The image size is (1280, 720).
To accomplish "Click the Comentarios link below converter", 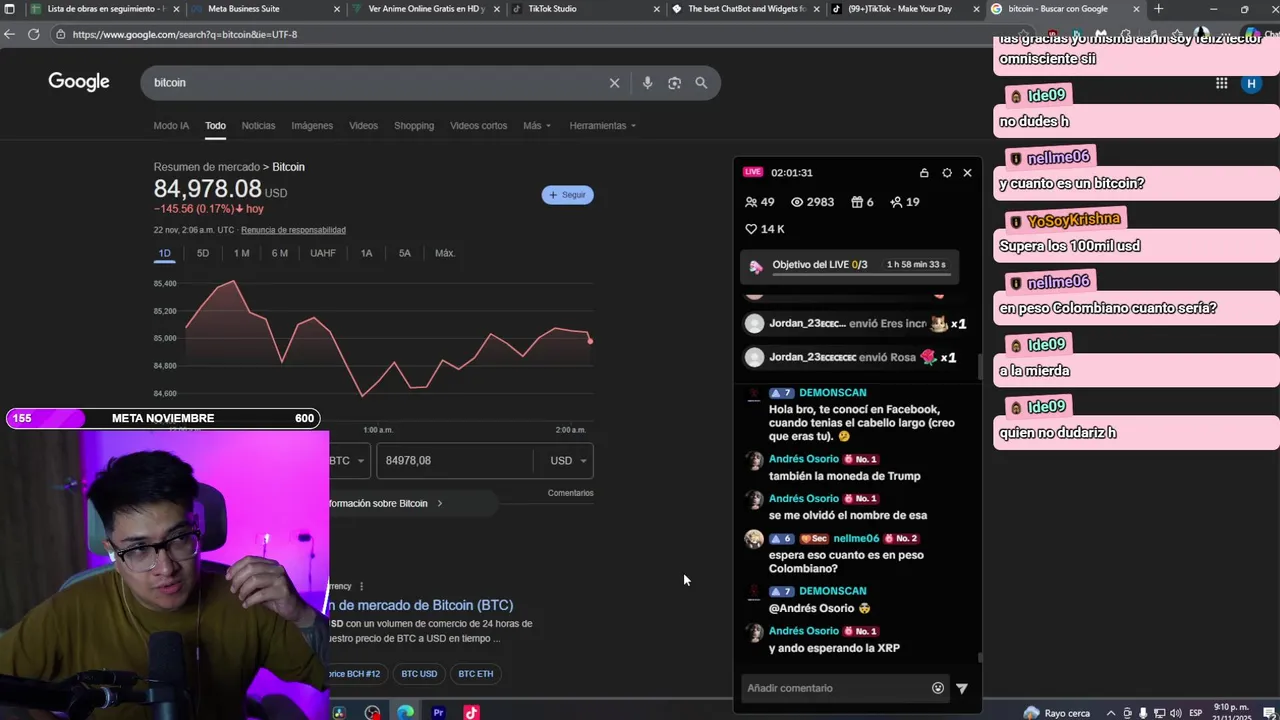I will 570,493.
